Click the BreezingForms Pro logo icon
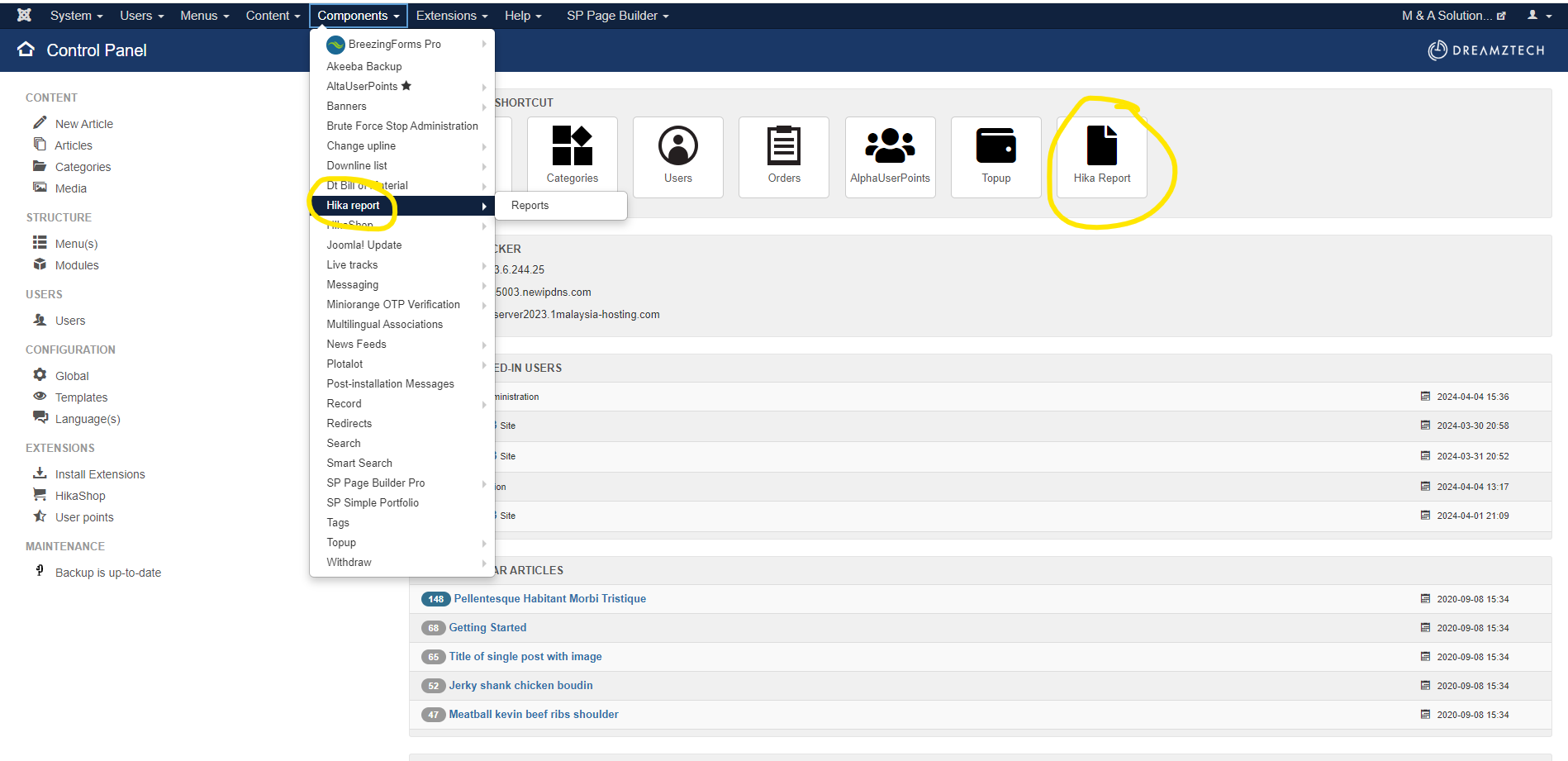The image size is (1568, 761). click(x=335, y=45)
